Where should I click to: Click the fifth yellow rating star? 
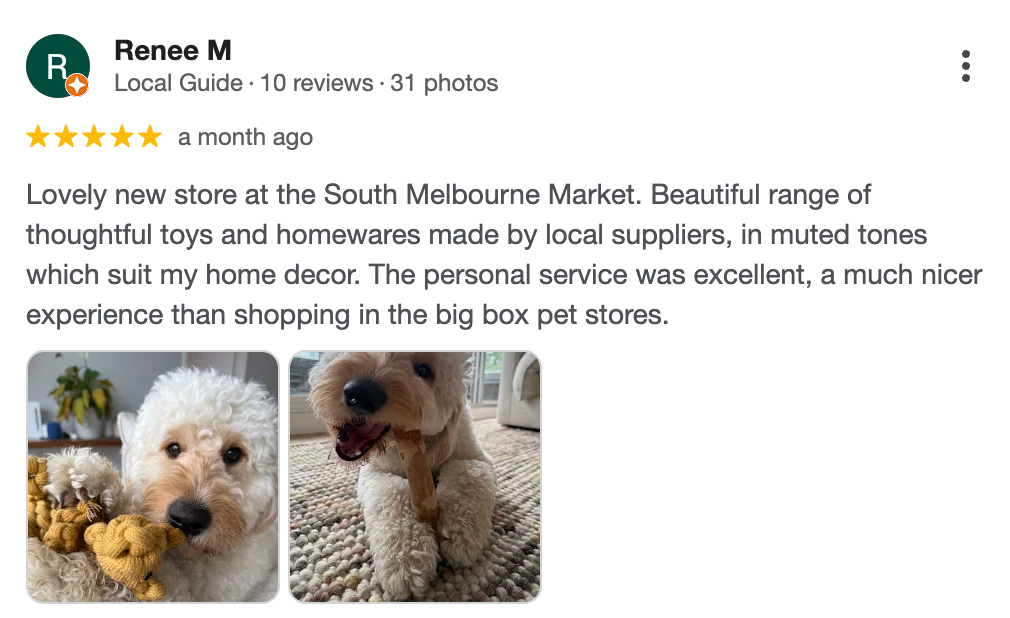[149, 137]
